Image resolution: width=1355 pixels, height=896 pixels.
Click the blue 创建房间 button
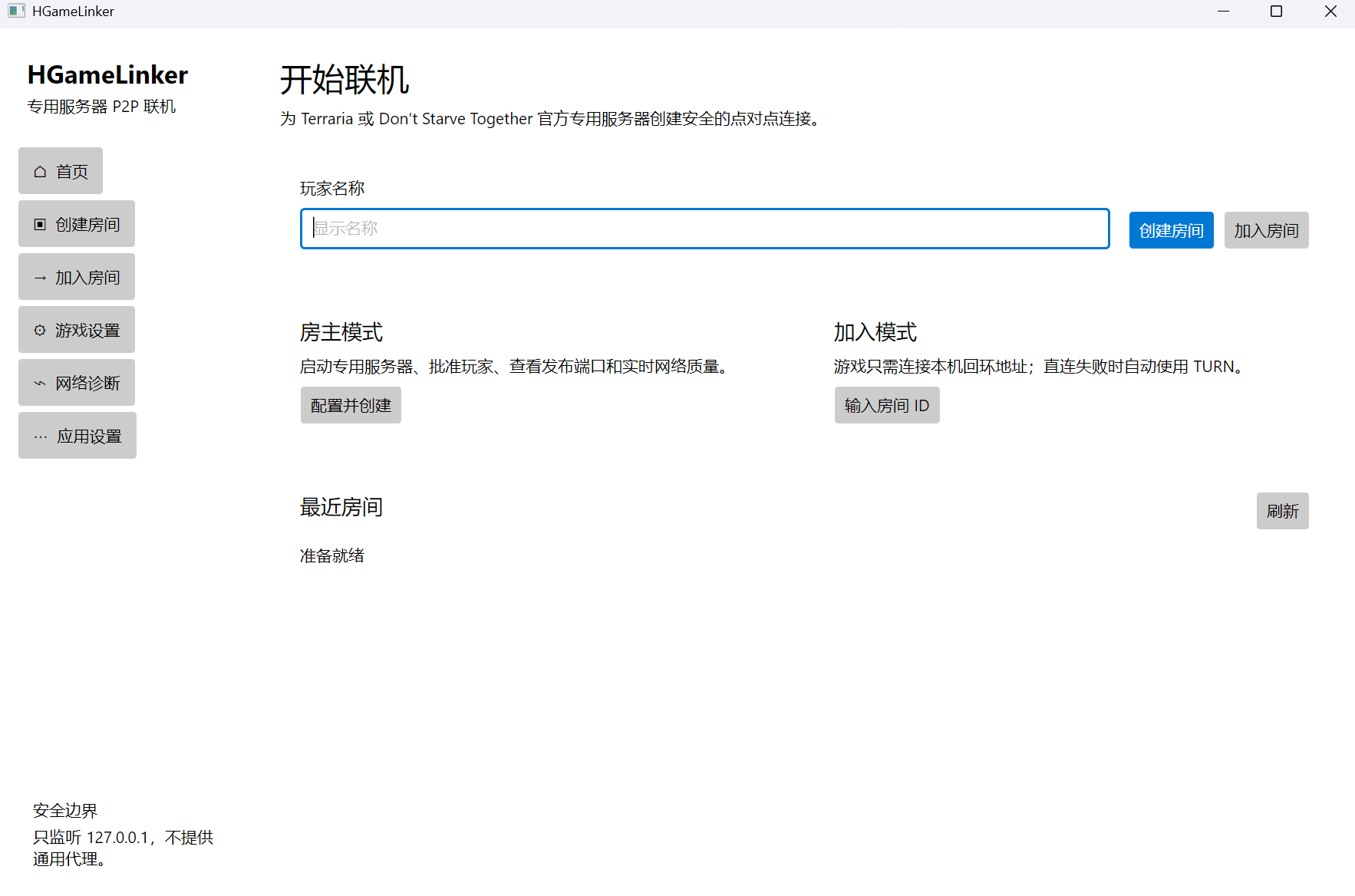pyautogui.click(x=1172, y=230)
